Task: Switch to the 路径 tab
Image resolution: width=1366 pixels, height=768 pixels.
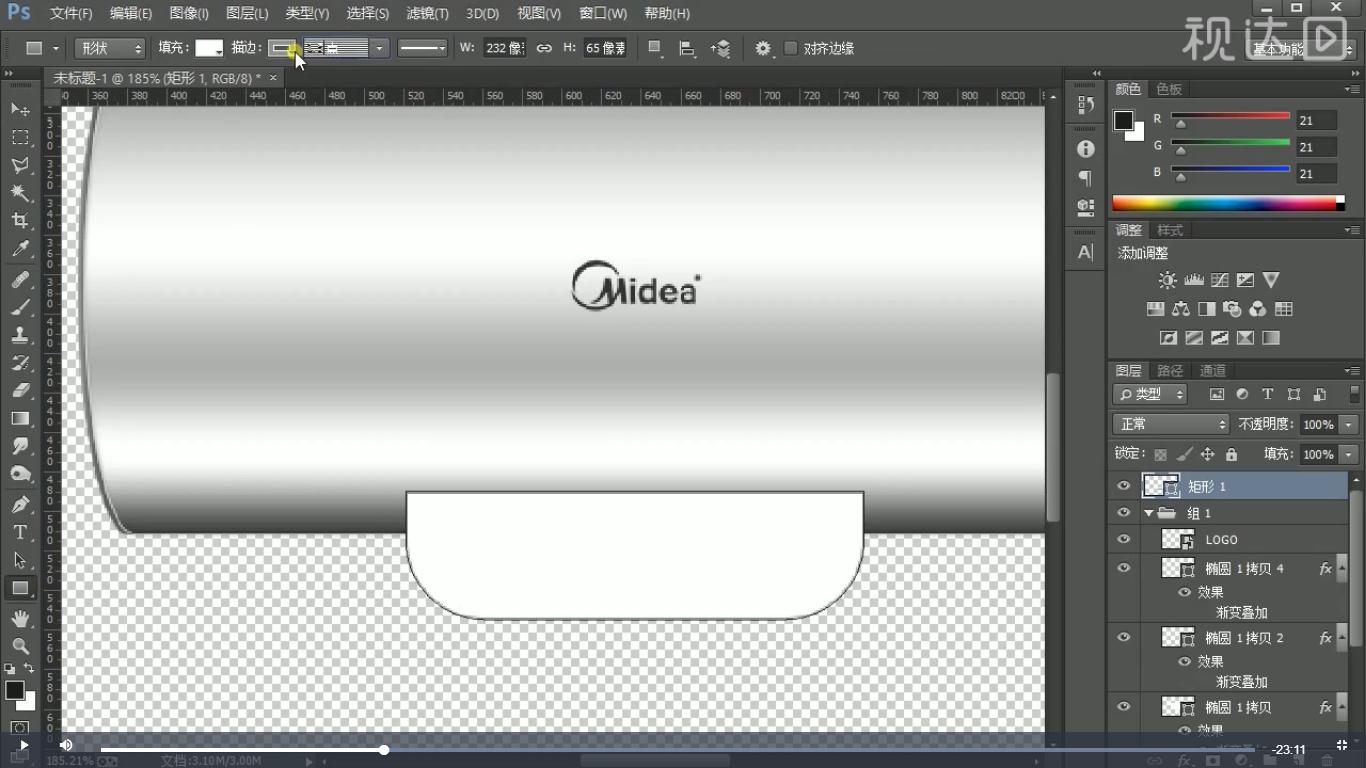Action: click(1170, 370)
